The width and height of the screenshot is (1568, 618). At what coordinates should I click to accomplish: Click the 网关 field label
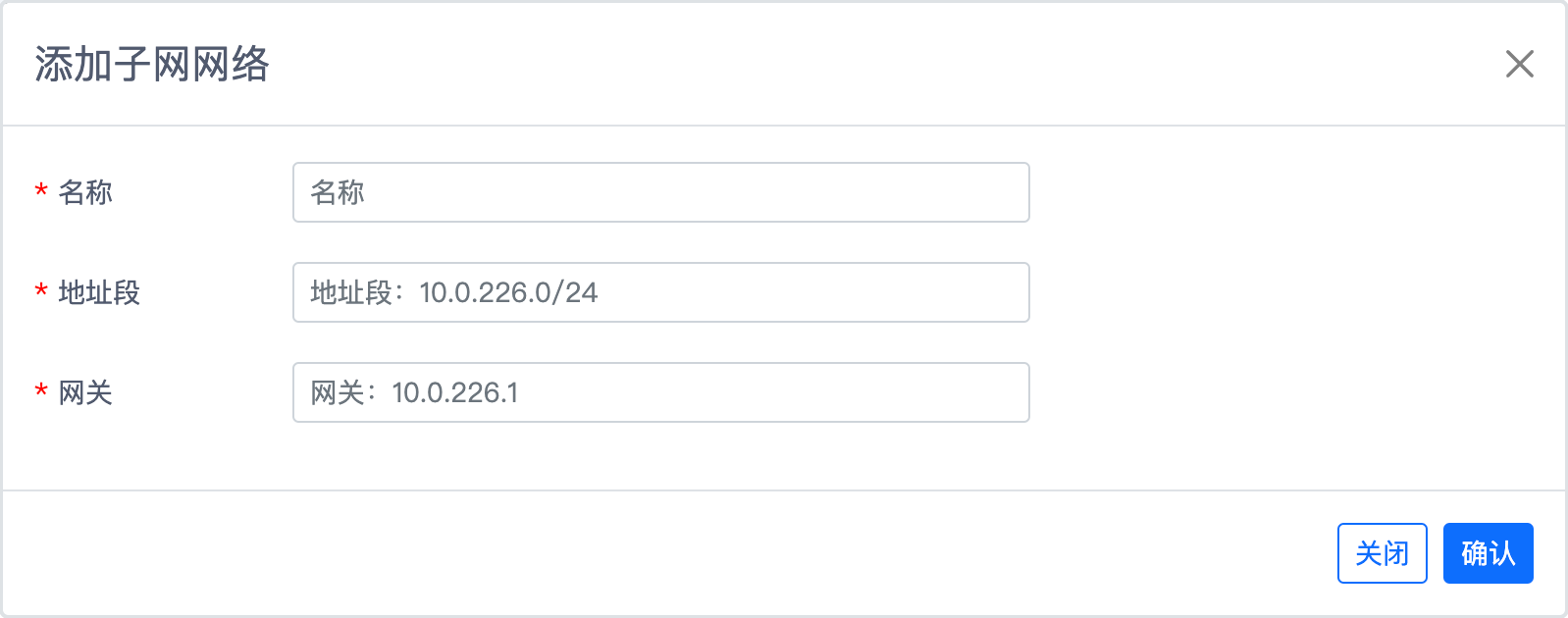[x=85, y=392]
